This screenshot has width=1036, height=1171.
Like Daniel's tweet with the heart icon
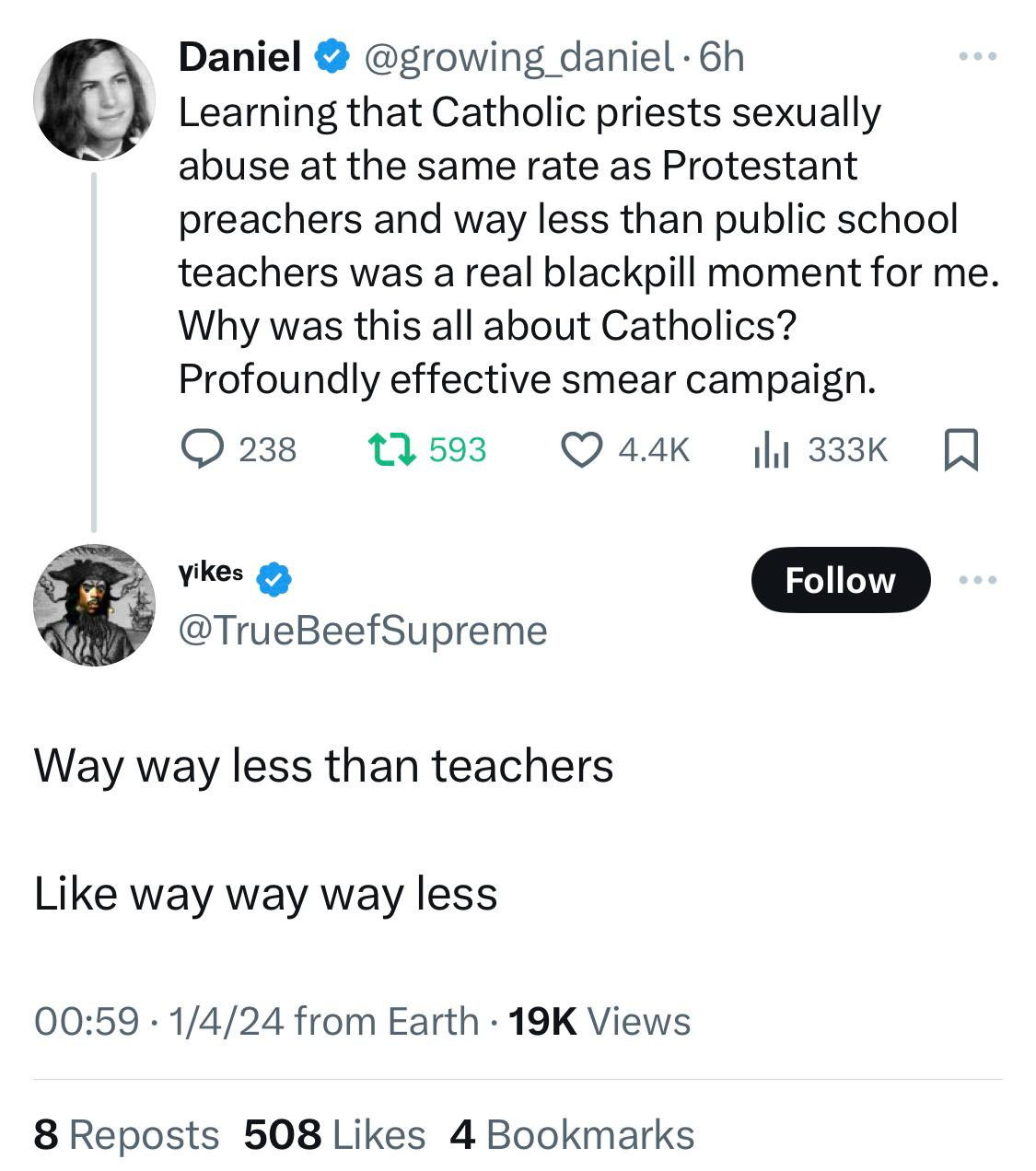click(x=581, y=449)
